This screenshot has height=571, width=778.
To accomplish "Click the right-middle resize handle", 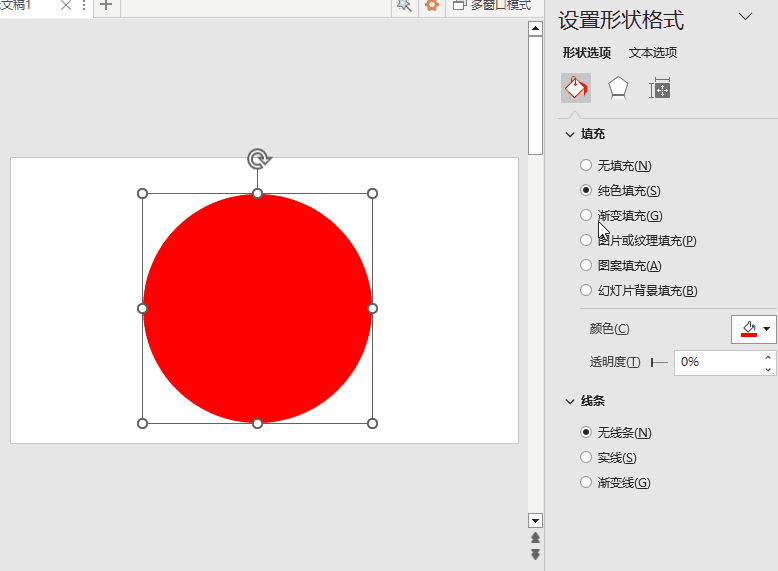I will click(x=373, y=309).
